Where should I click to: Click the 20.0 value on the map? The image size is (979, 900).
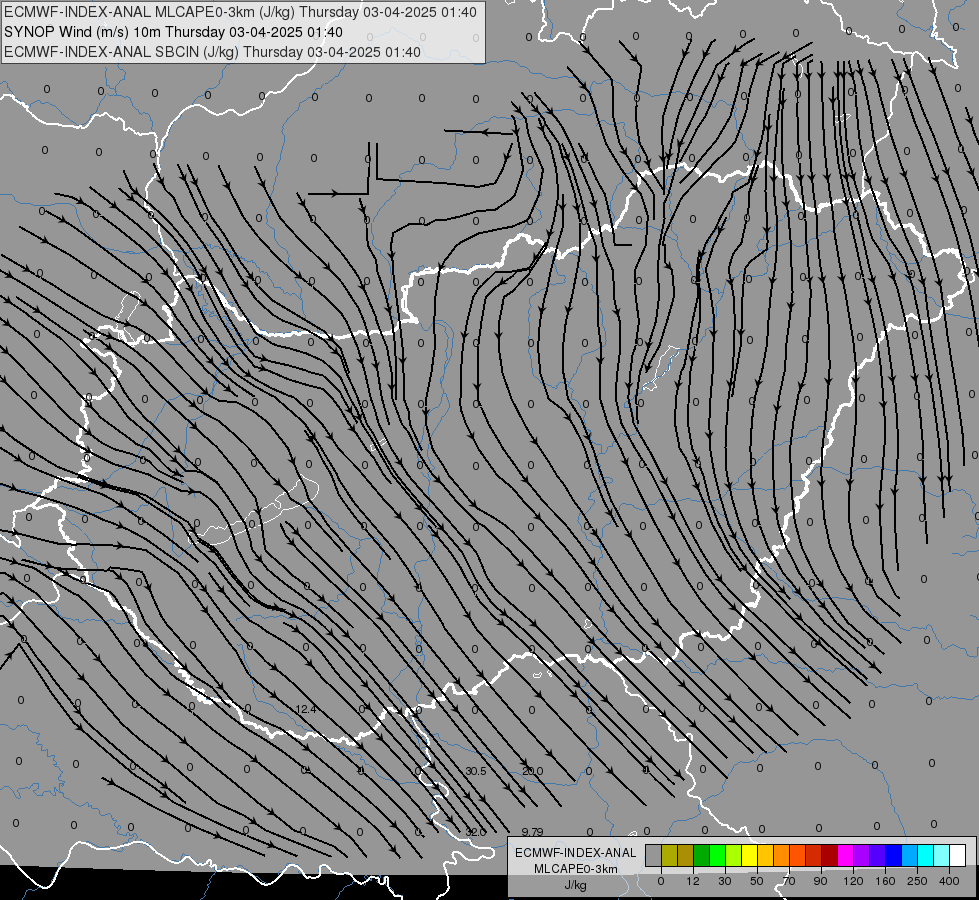pyautogui.click(x=533, y=771)
